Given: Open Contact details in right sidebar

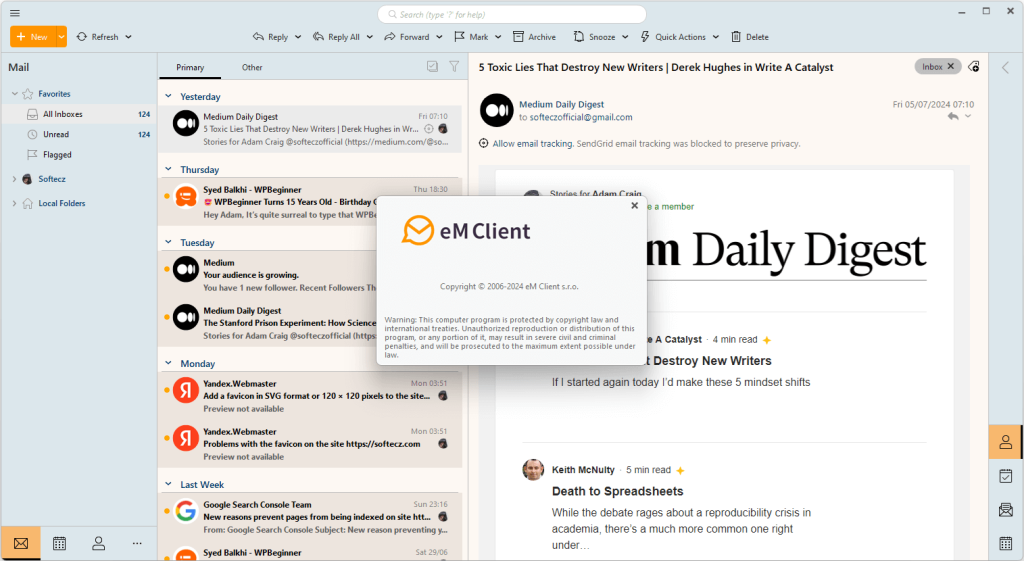Looking at the screenshot, I should pos(1006,442).
